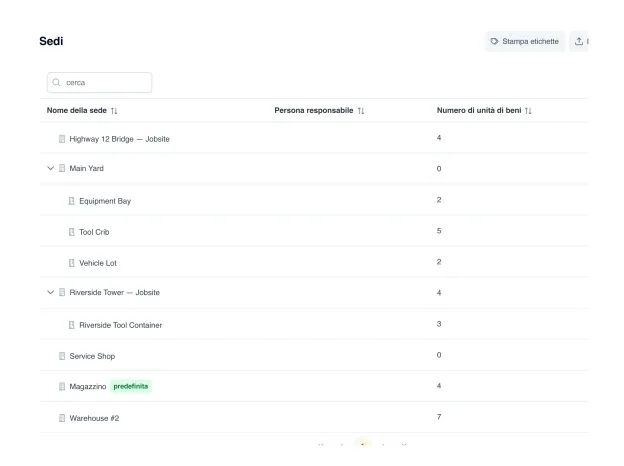Open the Main Yard location

pos(86,168)
